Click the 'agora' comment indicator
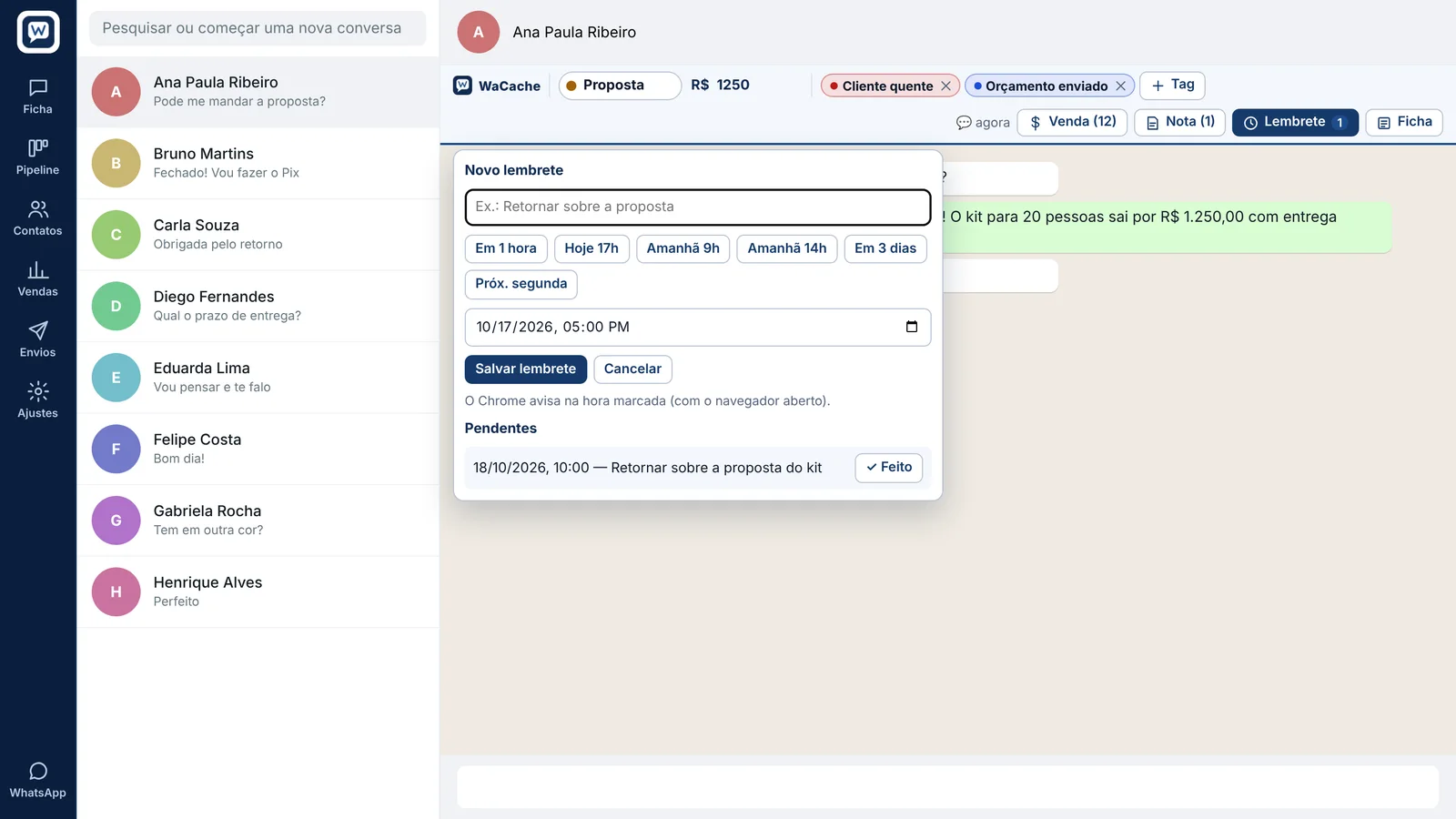 click(983, 122)
